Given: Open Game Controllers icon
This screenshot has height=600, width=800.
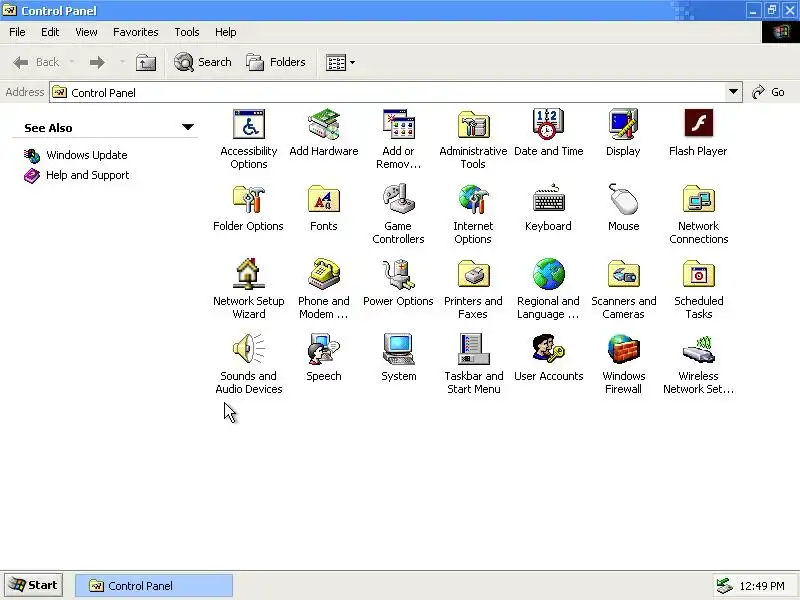Looking at the screenshot, I should pyautogui.click(x=398, y=199).
